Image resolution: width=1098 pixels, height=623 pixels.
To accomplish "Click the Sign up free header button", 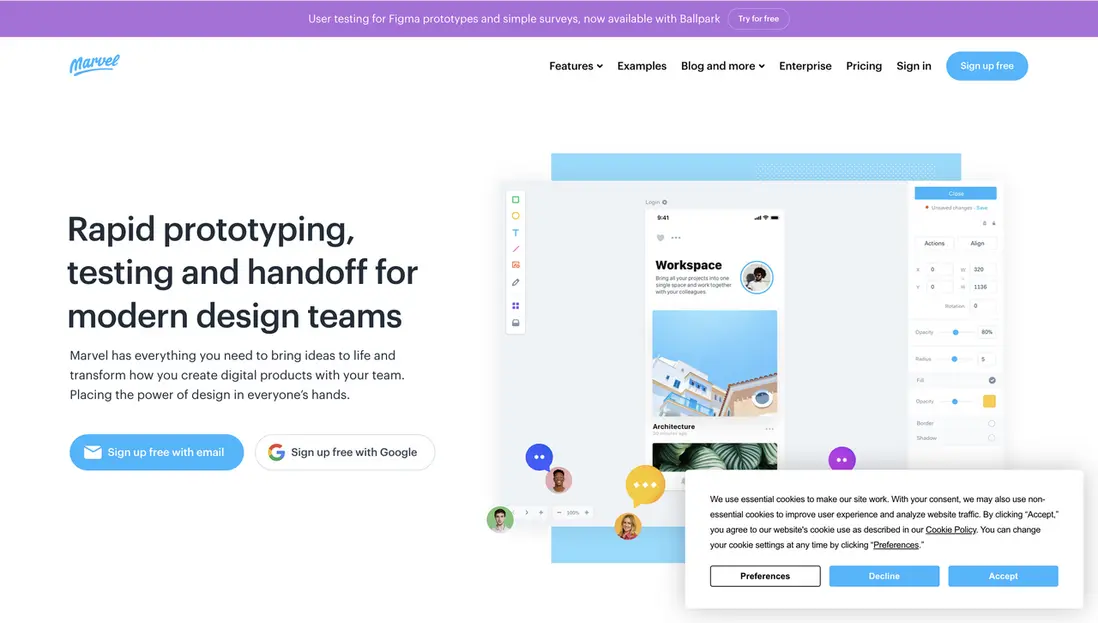I will click(987, 66).
